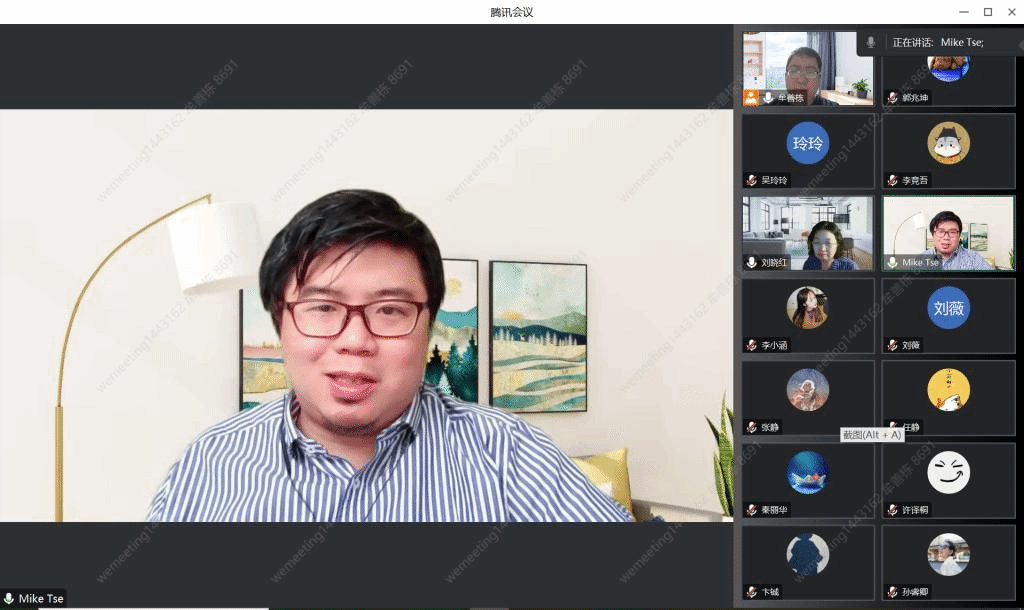Viewport: 1024px width, 610px height.
Task: Maximize the 腾讯会议 window
Action: (x=987, y=12)
